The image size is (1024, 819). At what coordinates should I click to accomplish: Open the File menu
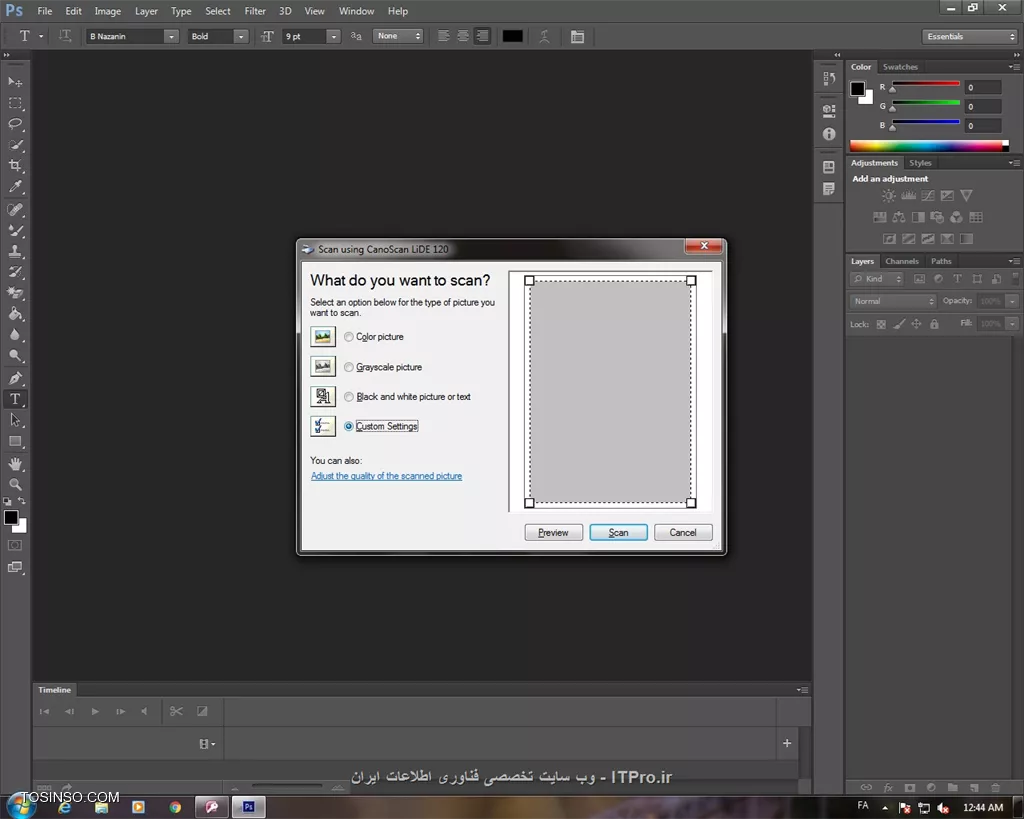coord(44,11)
